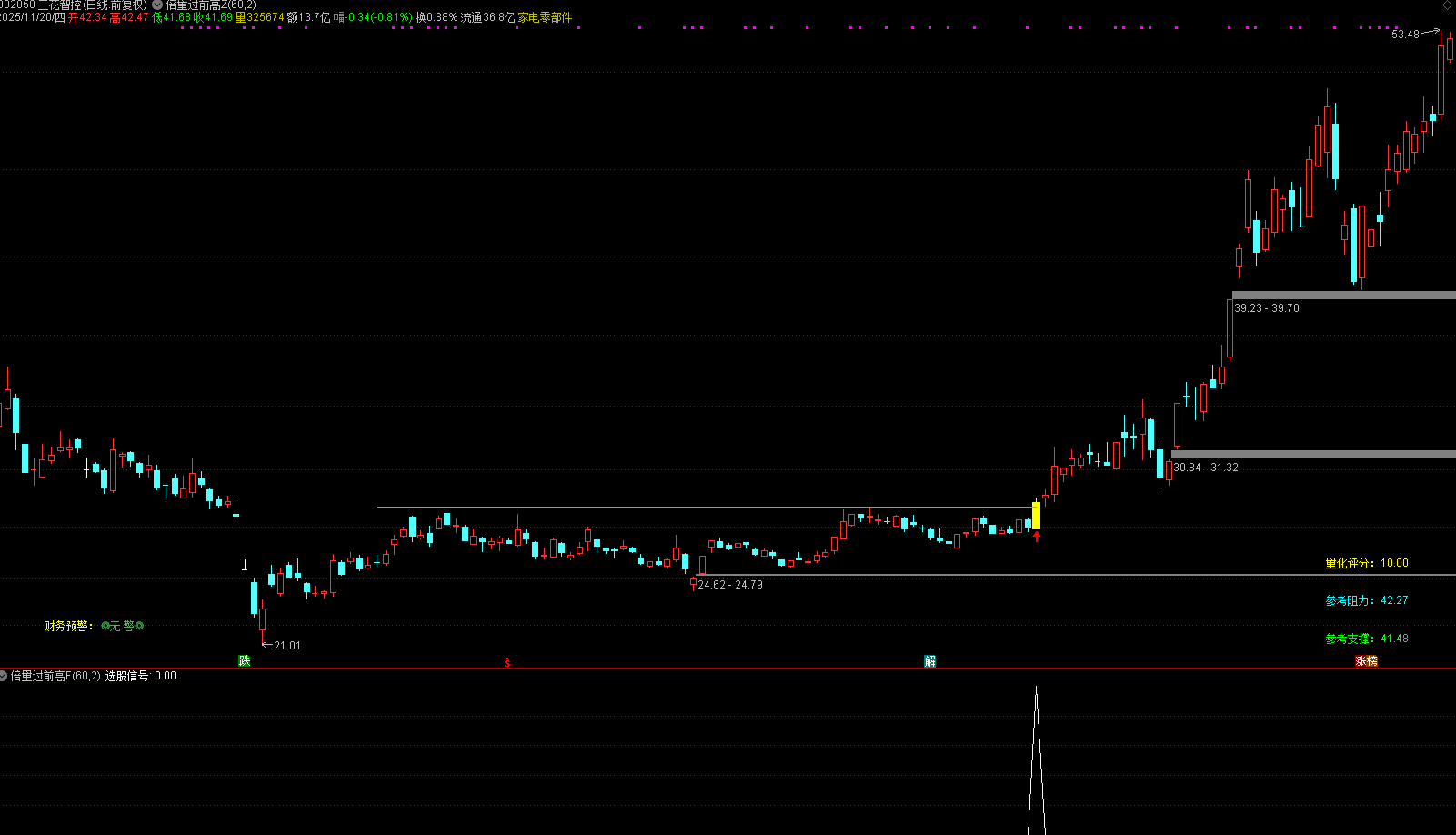Open the main chart indicator dropdown arrow

point(157,5)
